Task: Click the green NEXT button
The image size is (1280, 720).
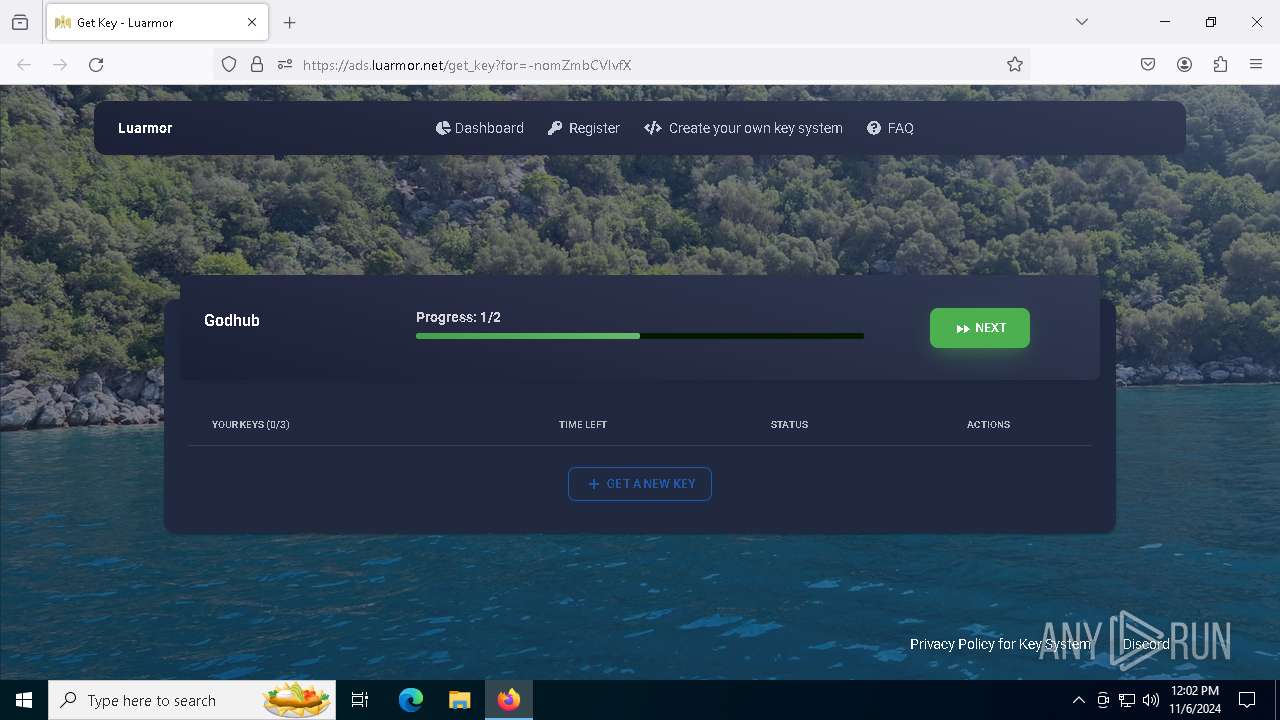Action: pyautogui.click(x=980, y=328)
